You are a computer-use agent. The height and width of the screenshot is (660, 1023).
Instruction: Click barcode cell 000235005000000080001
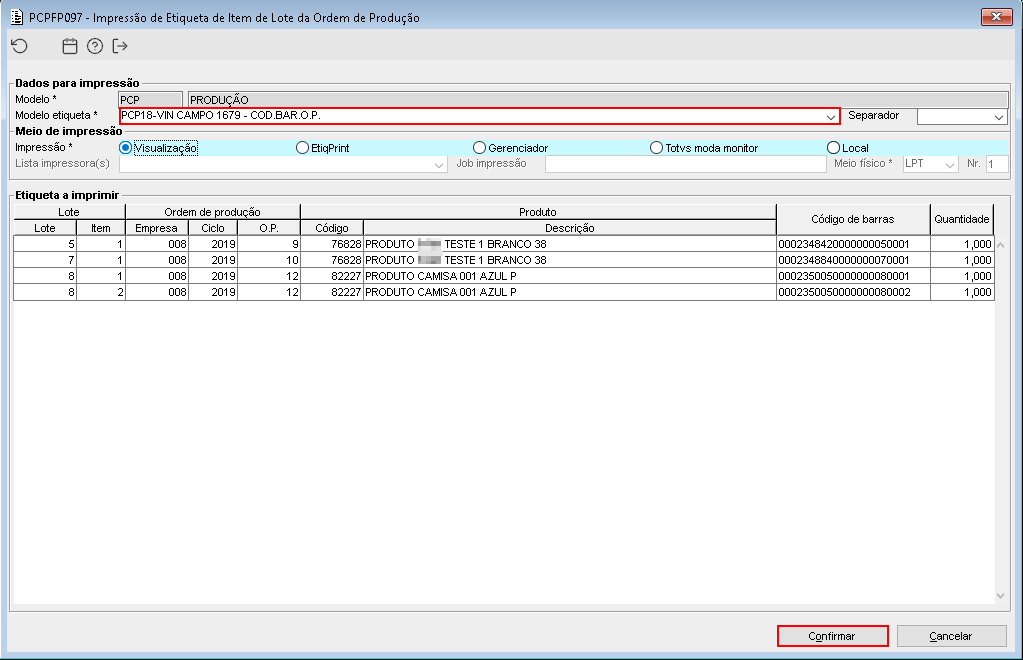853,276
